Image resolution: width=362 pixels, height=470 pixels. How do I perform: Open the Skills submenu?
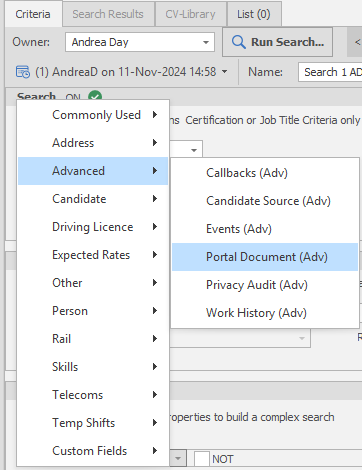point(93,367)
